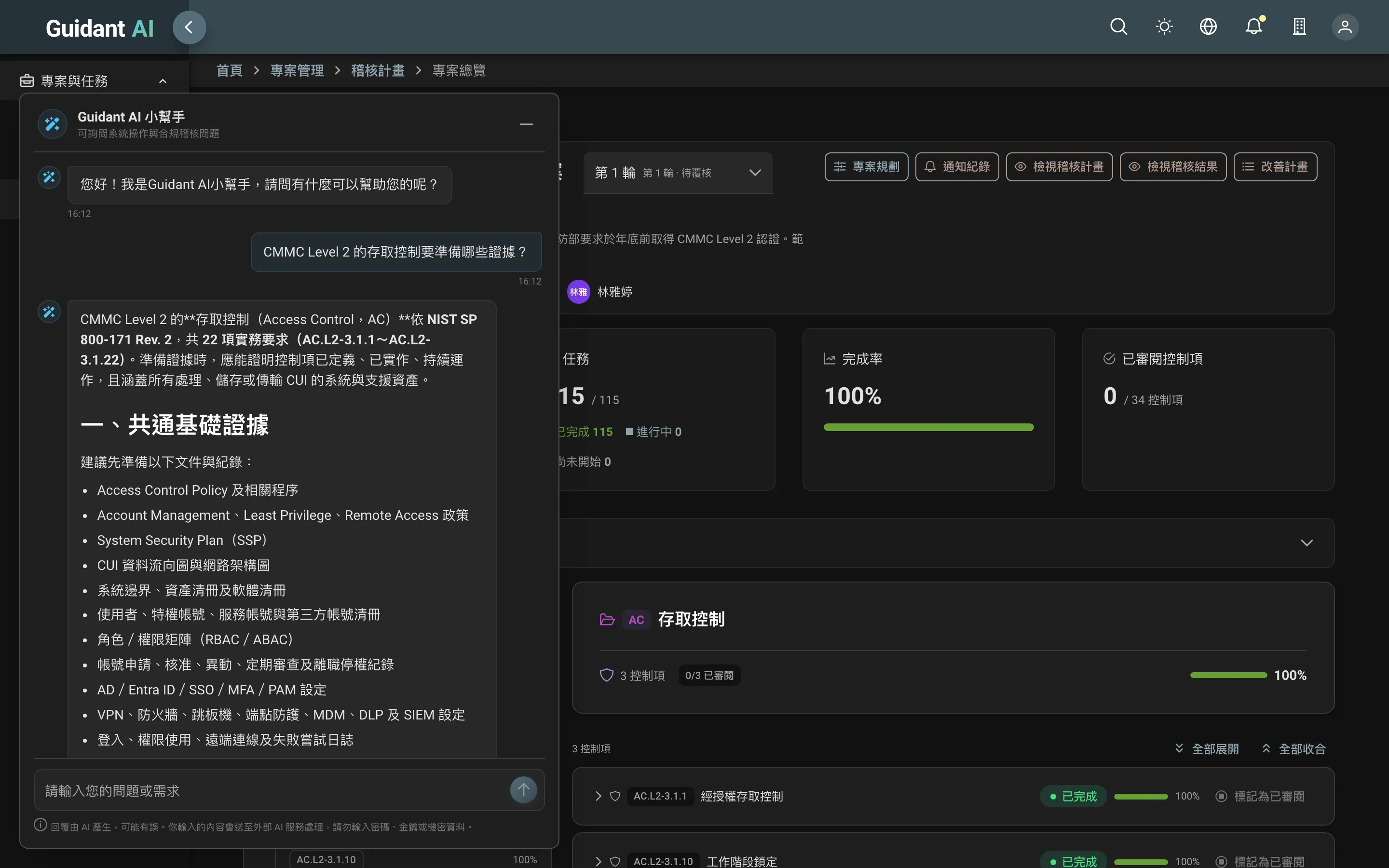The width and height of the screenshot is (1389, 868).
Task: Open 檢視稽核結果 button
Action: [x=1172, y=166]
